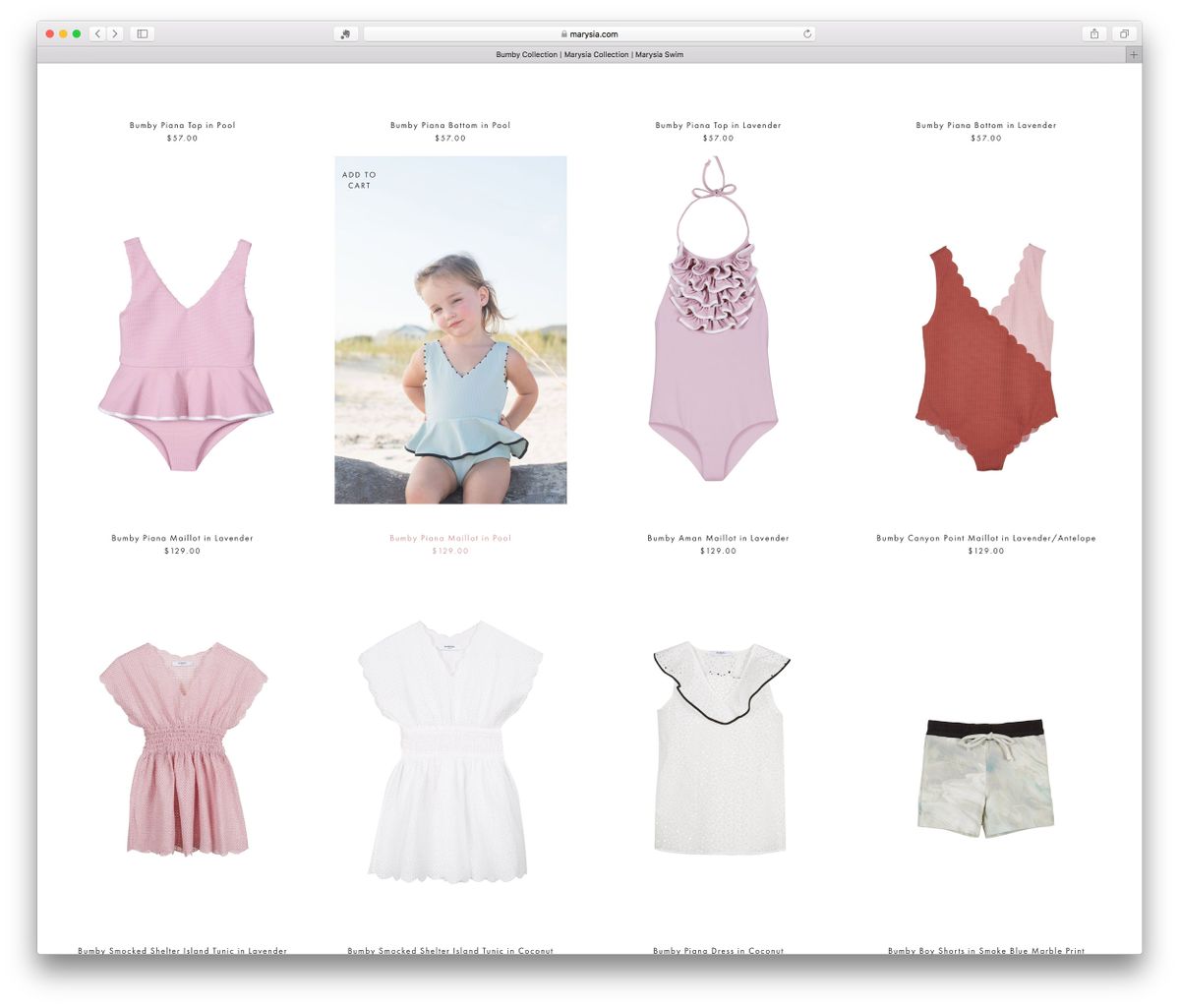The image size is (1180, 1008).
Task: Toggle the Safari sidebar button
Action: click(143, 33)
